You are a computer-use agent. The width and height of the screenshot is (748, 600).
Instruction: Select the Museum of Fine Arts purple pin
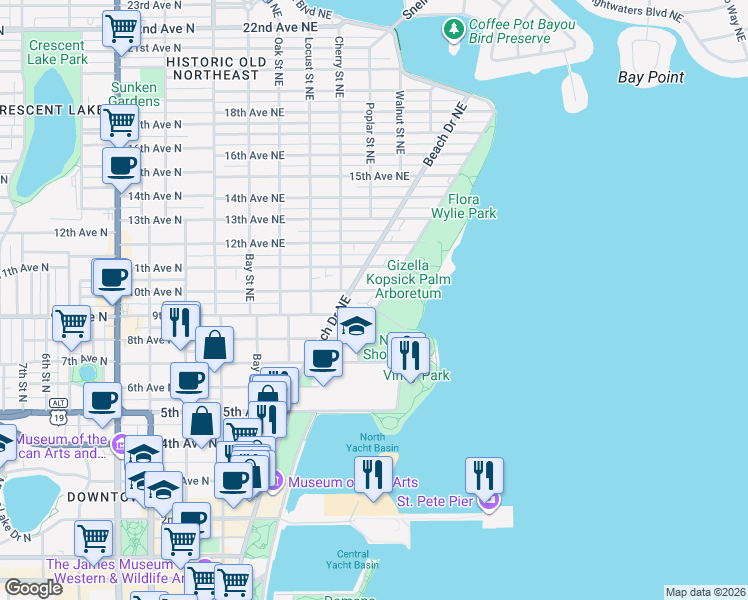[x=276, y=482]
